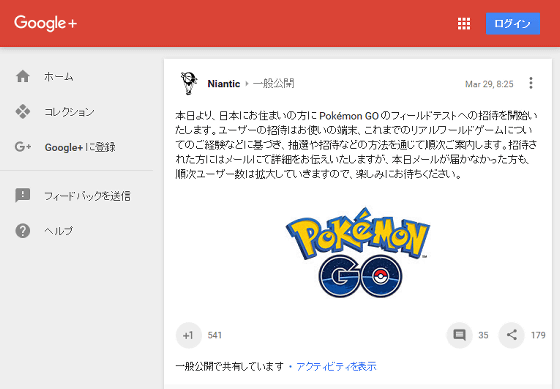Click the help question-mark icon
The image size is (560, 389).
23,231
